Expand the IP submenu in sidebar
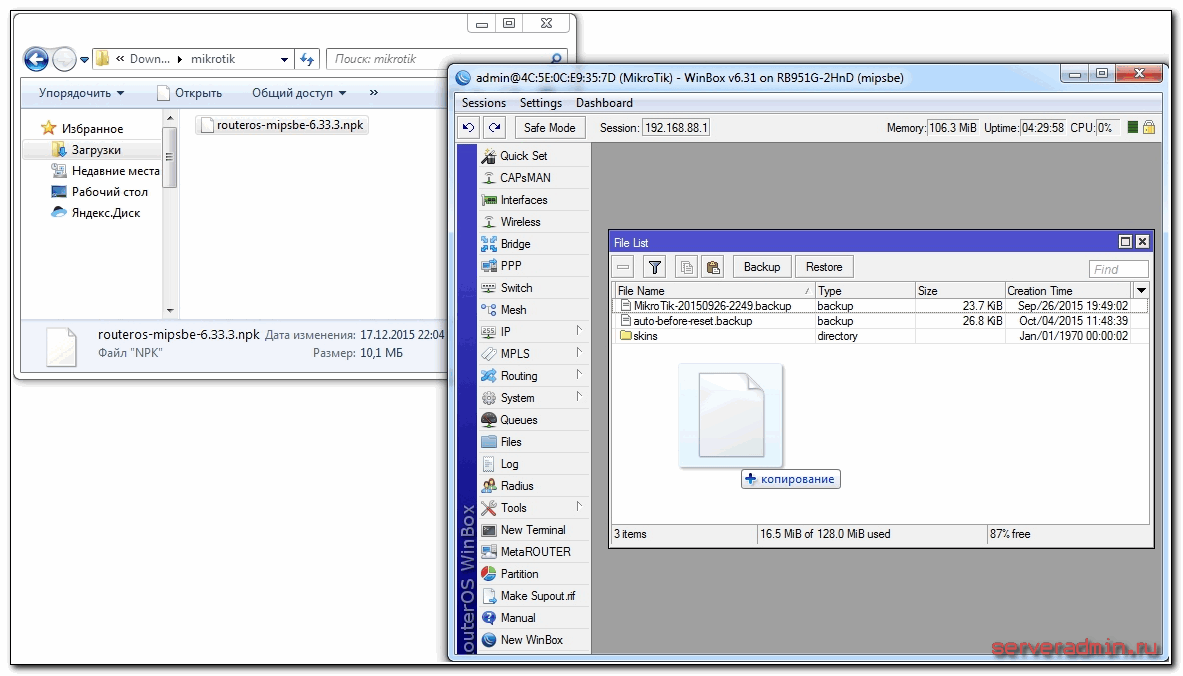Screen dimensions: 1183x676 pos(579,331)
